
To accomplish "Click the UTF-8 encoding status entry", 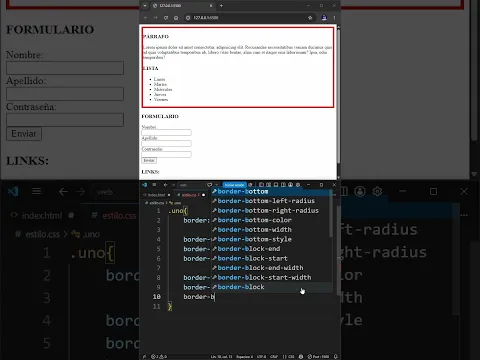I will (x=262, y=356).
